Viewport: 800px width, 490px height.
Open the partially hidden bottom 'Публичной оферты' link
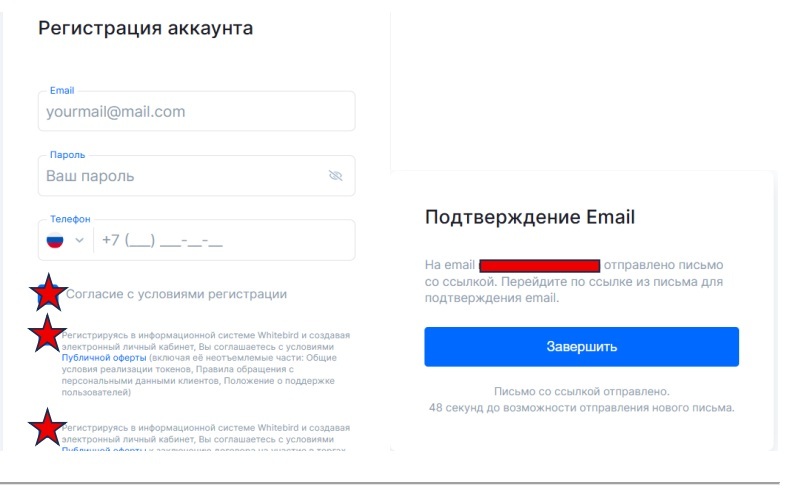click(x=104, y=450)
